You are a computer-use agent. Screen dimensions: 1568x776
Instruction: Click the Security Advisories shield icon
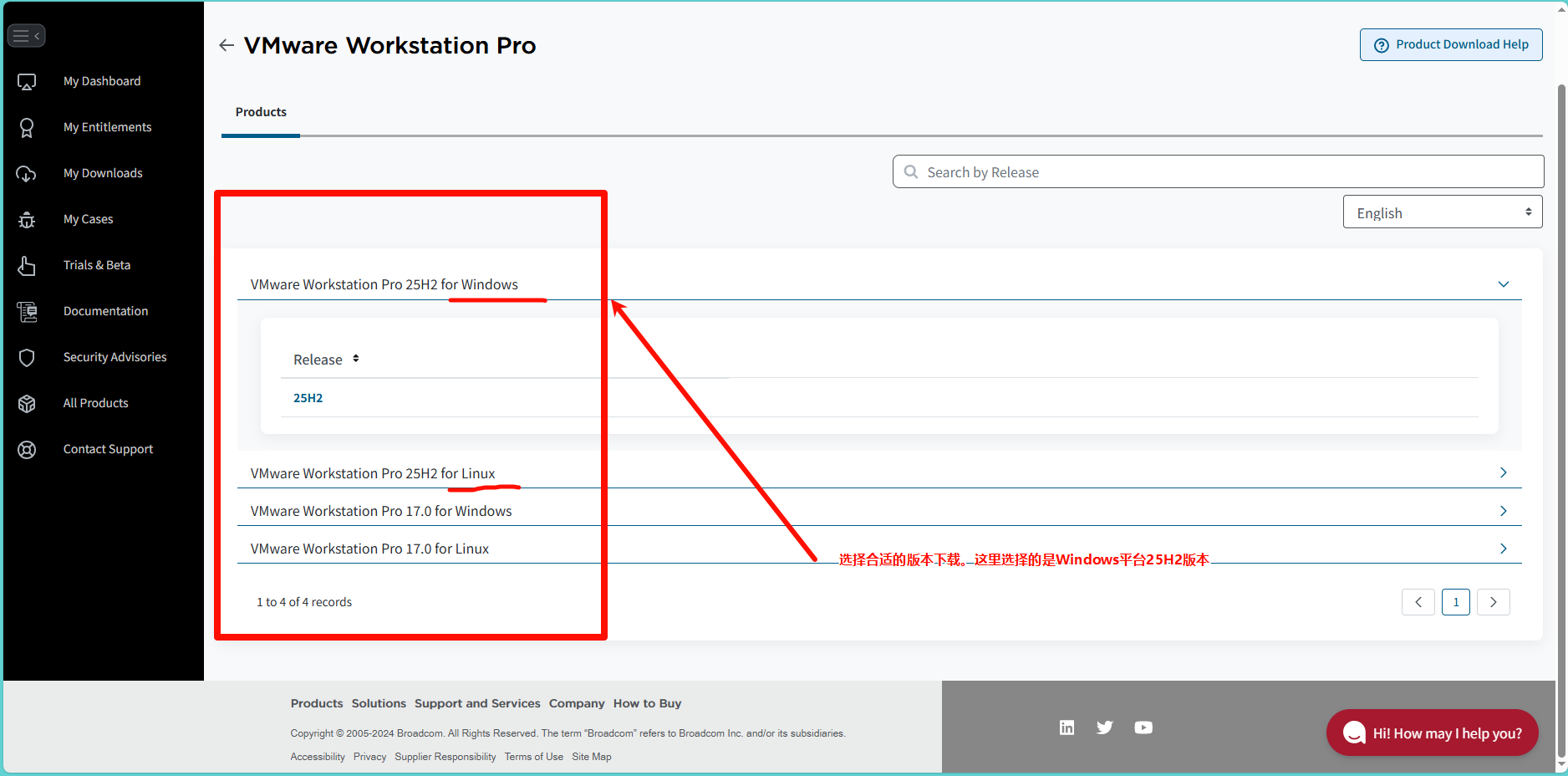click(x=27, y=357)
